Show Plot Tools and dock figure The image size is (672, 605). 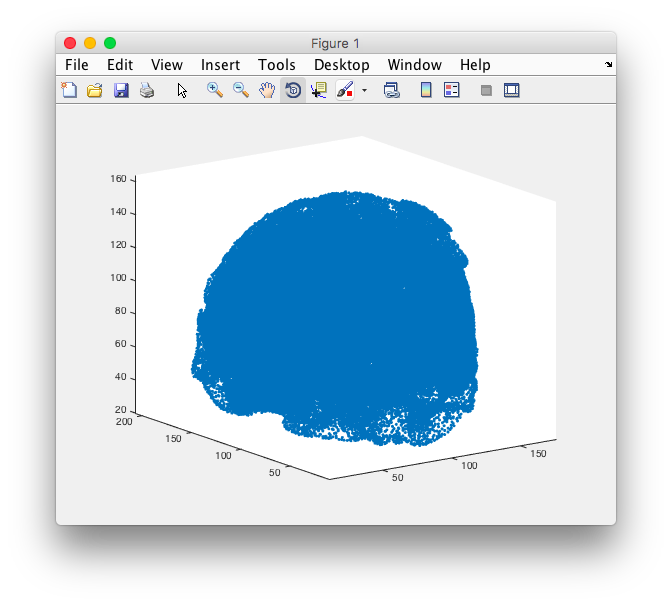(512, 90)
